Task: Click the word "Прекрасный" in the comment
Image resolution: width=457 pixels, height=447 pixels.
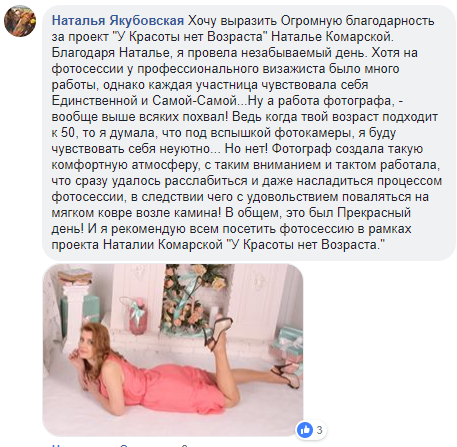Action: [374, 213]
